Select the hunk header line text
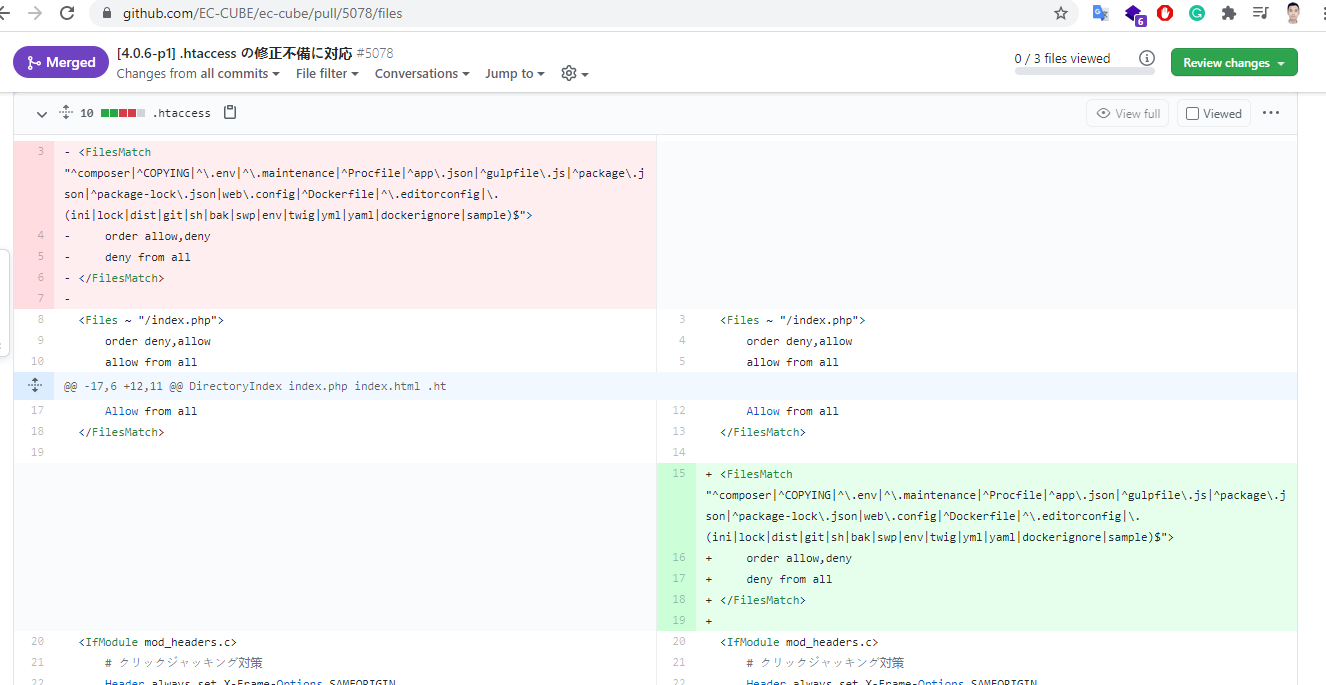 [x=255, y=386]
